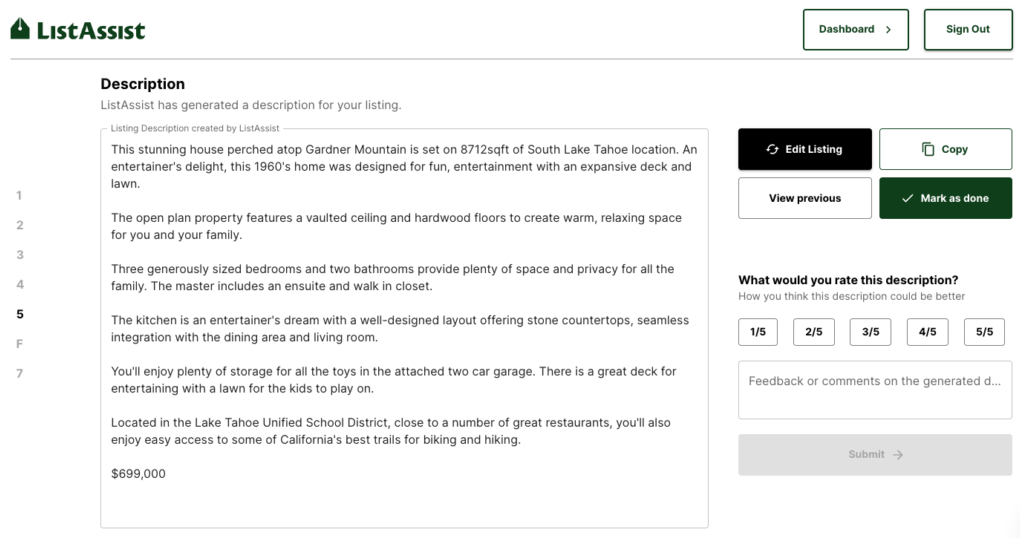
Task: Click the refresh icon on Edit Listing
Action: (772, 149)
